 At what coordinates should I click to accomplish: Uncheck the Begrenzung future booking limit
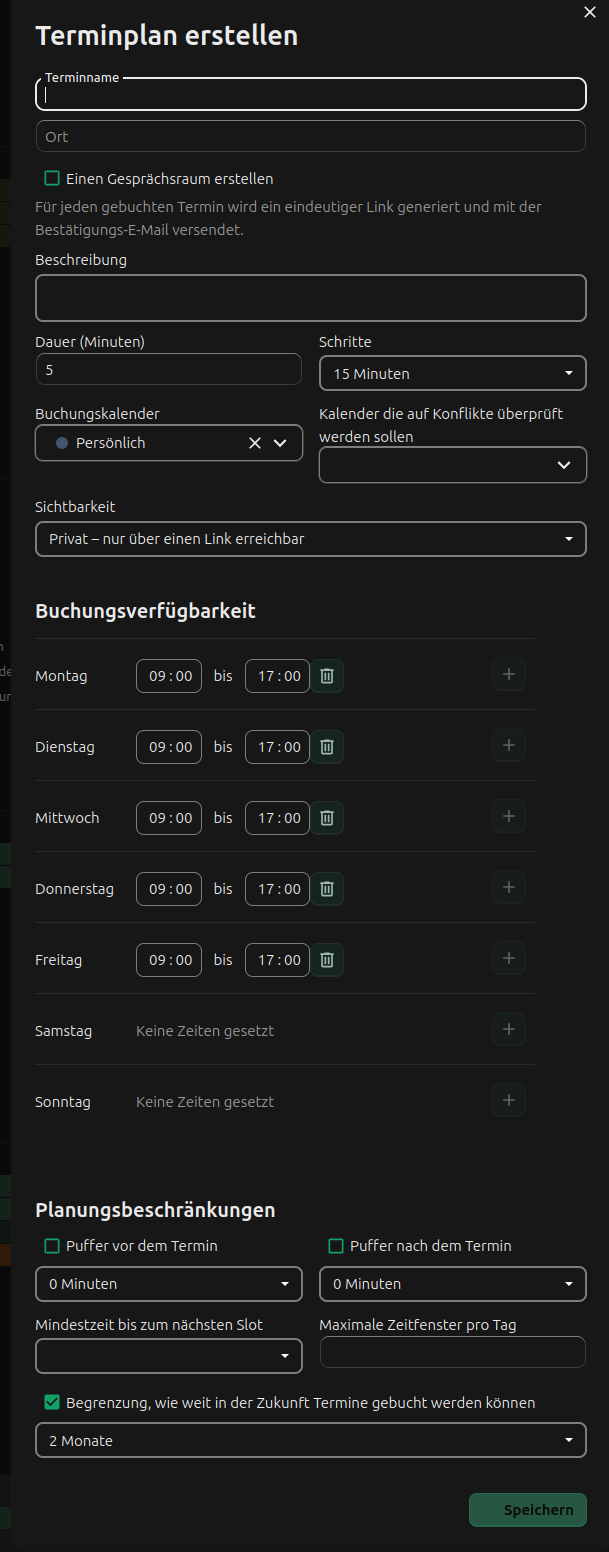(x=52, y=1403)
